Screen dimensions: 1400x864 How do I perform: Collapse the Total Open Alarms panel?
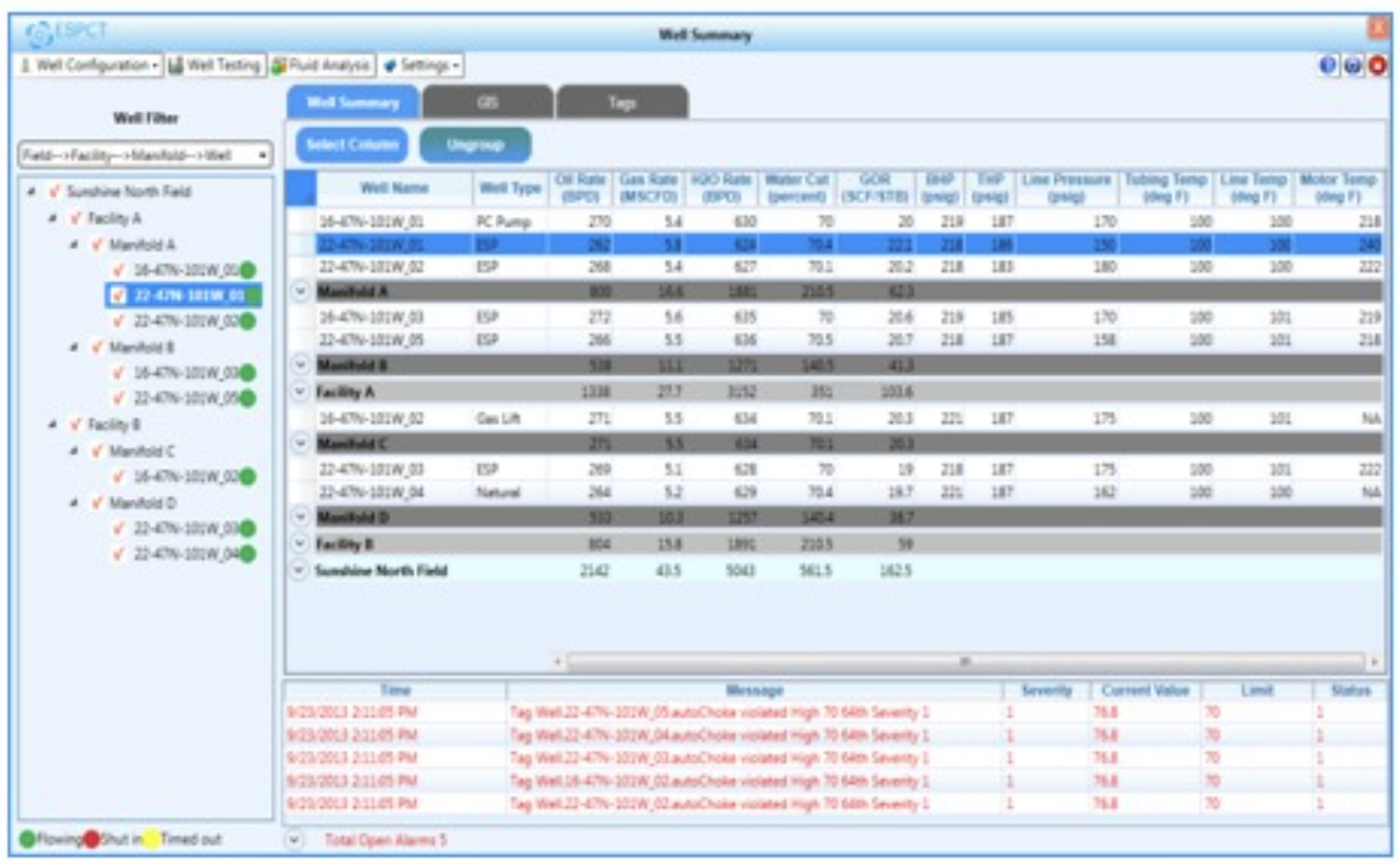pyautogui.click(x=295, y=839)
